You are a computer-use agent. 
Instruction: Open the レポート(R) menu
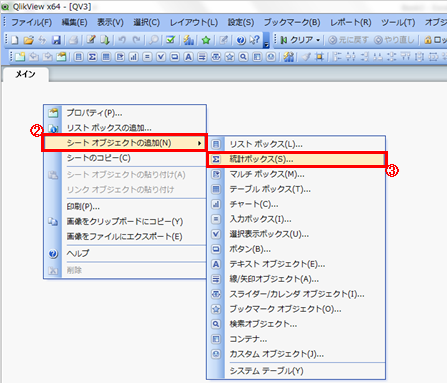click(x=351, y=22)
